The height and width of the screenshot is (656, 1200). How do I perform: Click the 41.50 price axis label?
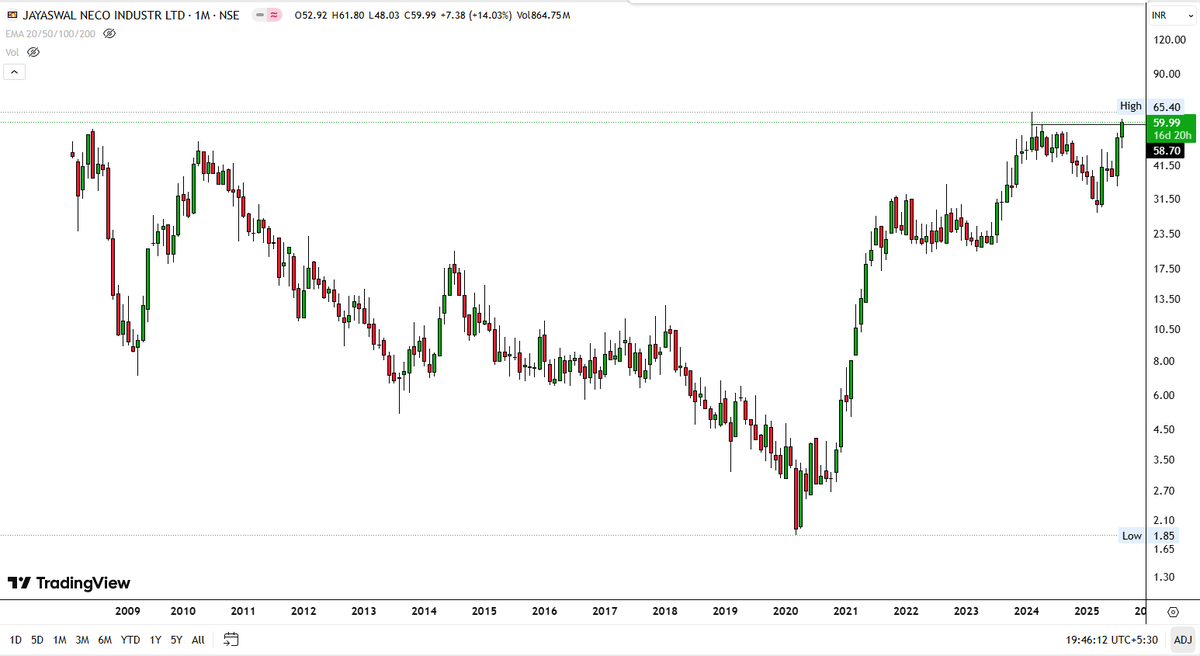1166,166
